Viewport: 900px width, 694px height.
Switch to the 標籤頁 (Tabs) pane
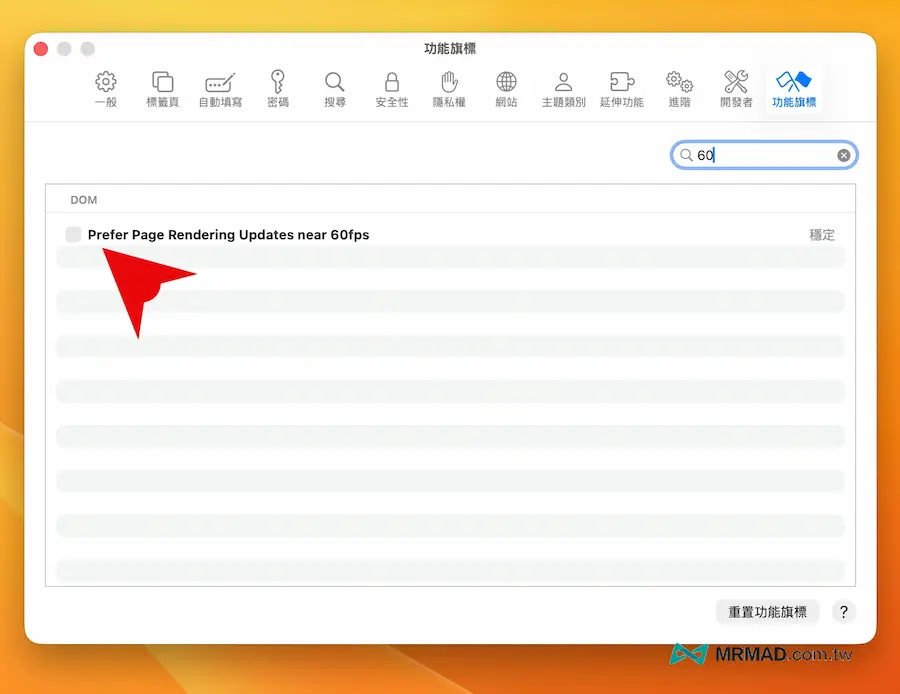(x=161, y=87)
